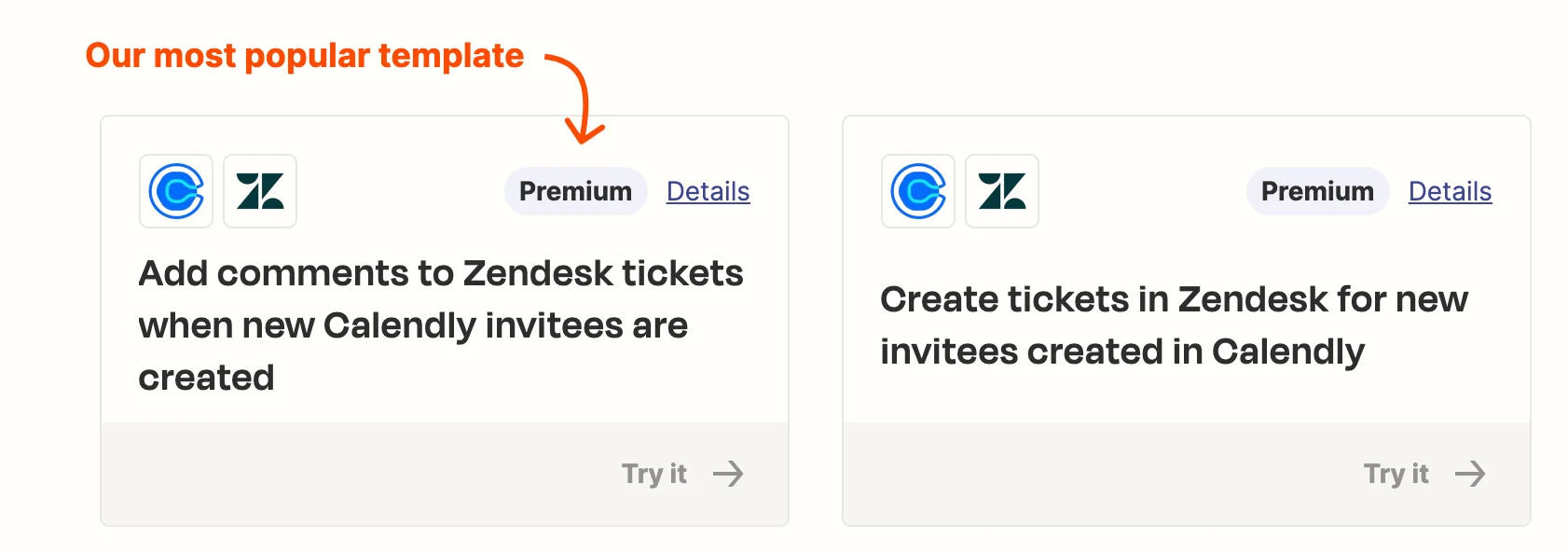Select the Premium badge on the Create tickets card
The height and width of the screenshot is (552, 1568).
[1318, 191]
